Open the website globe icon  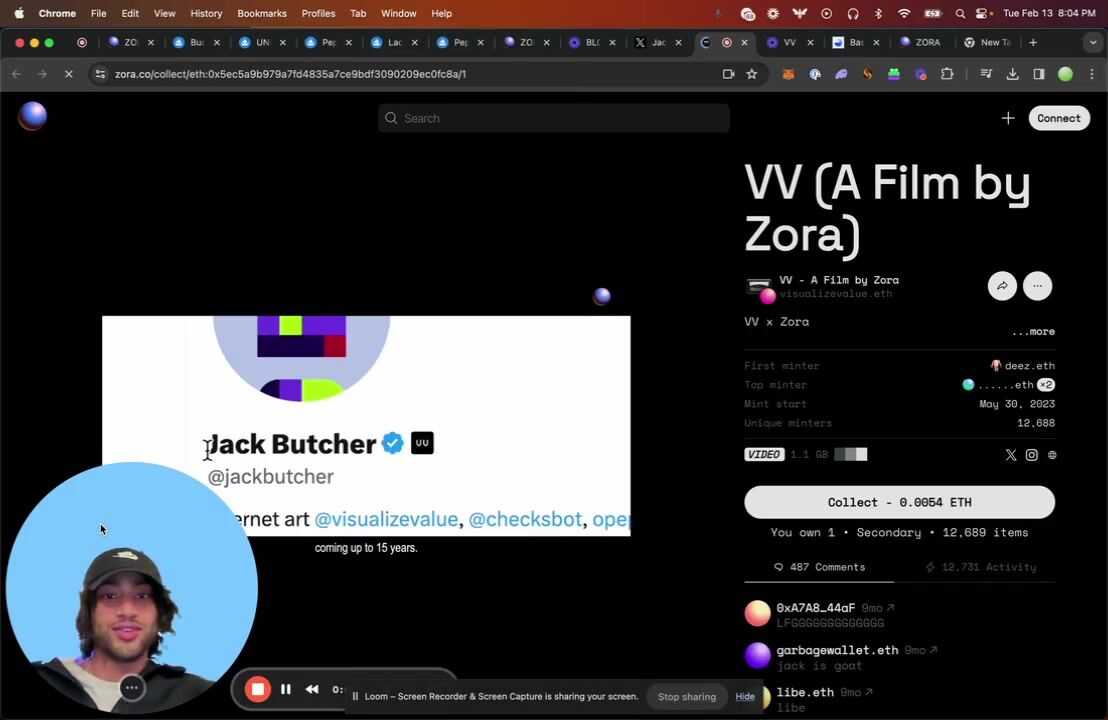point(1052,455)
